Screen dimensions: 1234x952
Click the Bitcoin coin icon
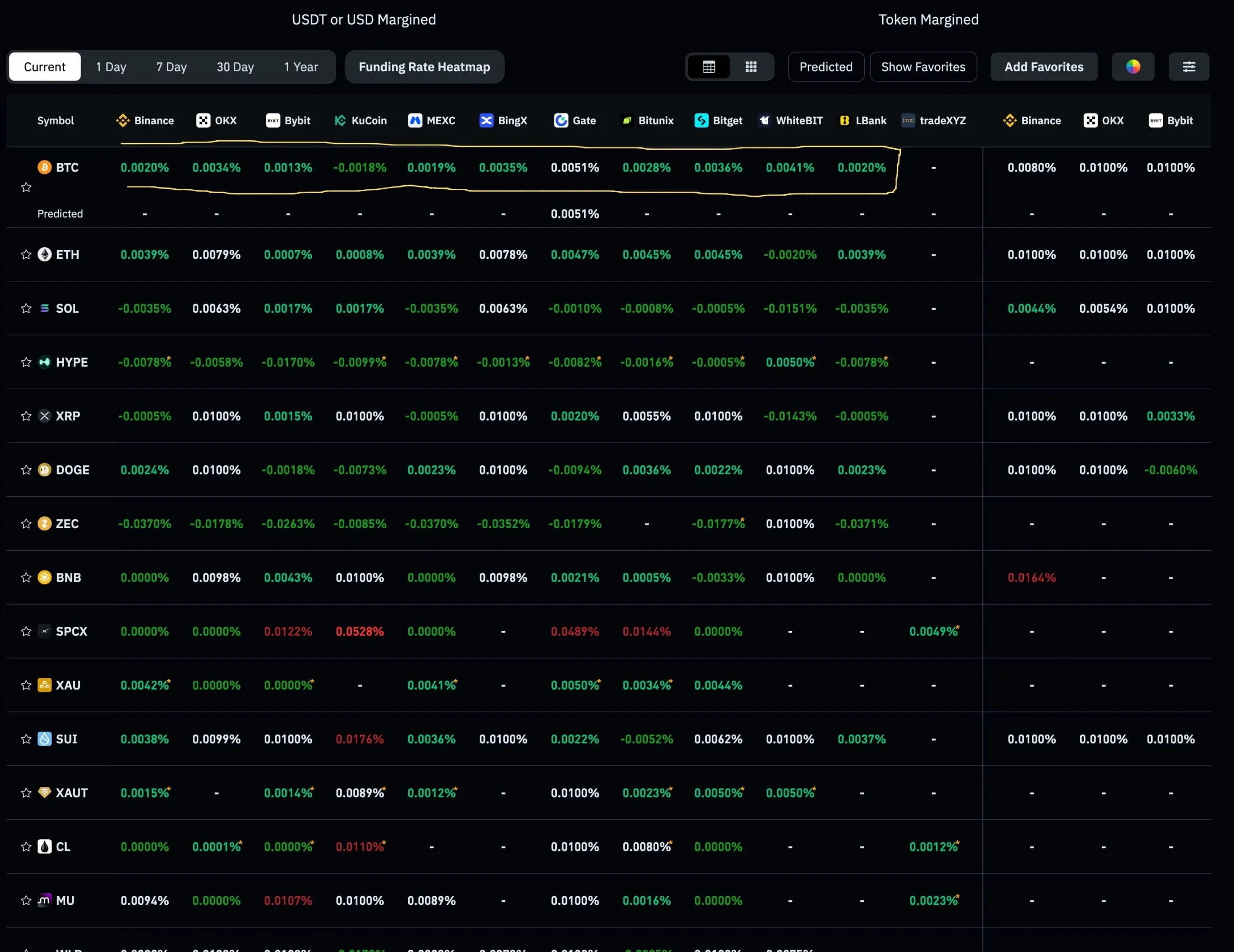pos(44,167)
